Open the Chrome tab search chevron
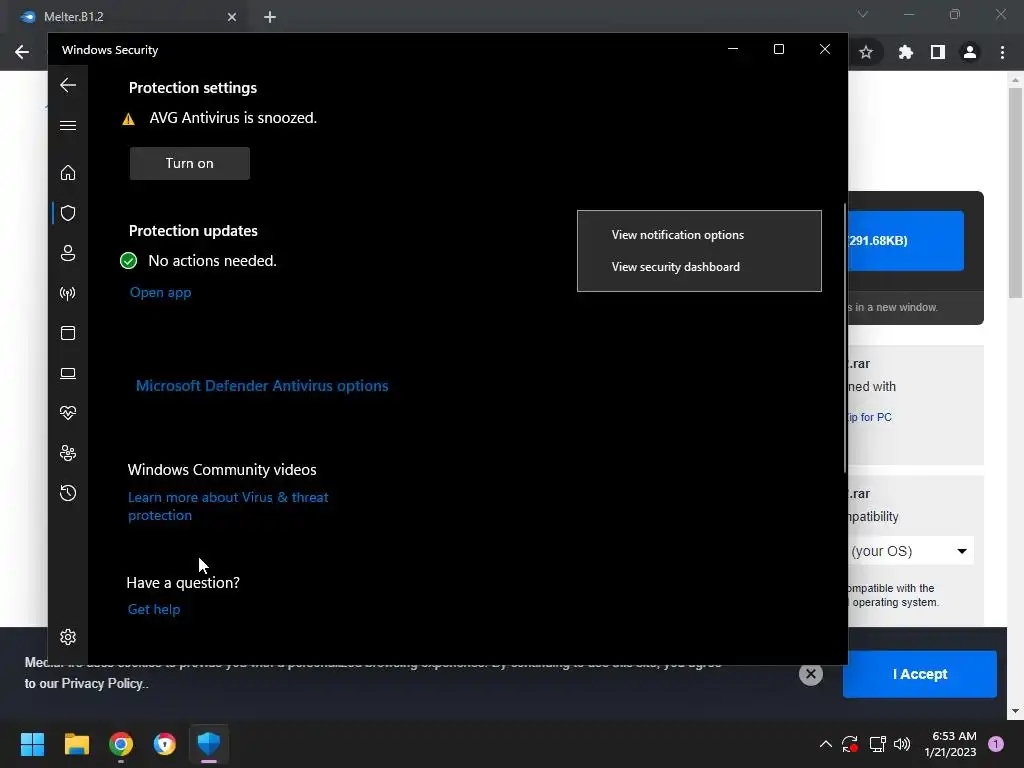 click(x=863, y=14)
